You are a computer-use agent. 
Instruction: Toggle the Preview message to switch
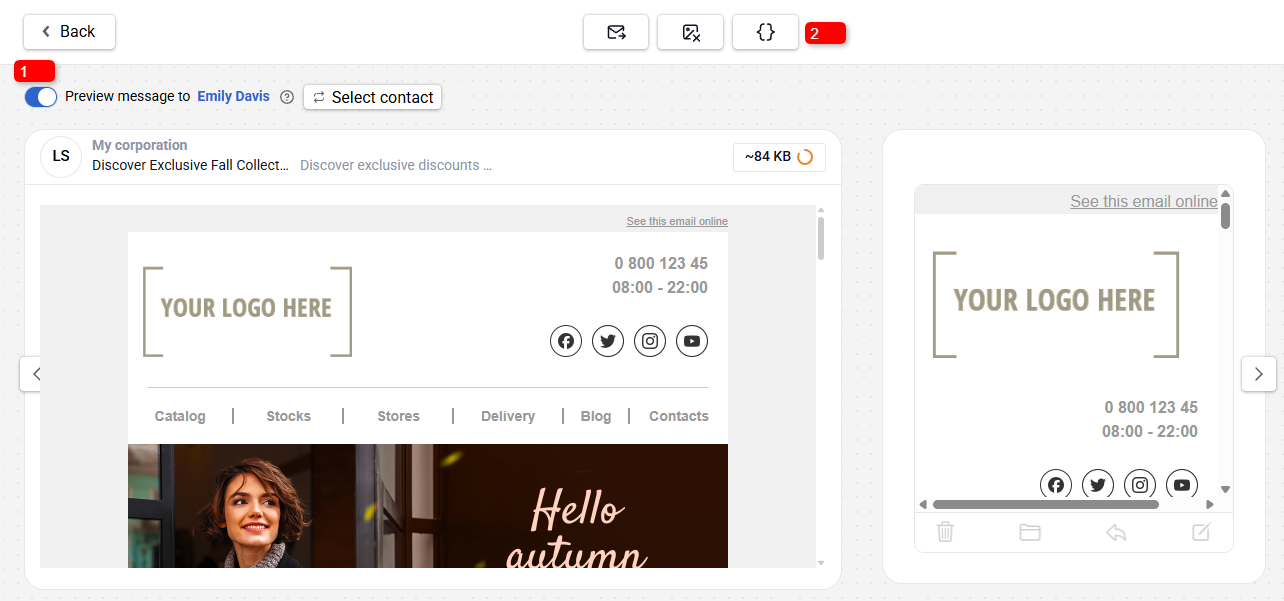coord(41,97)
